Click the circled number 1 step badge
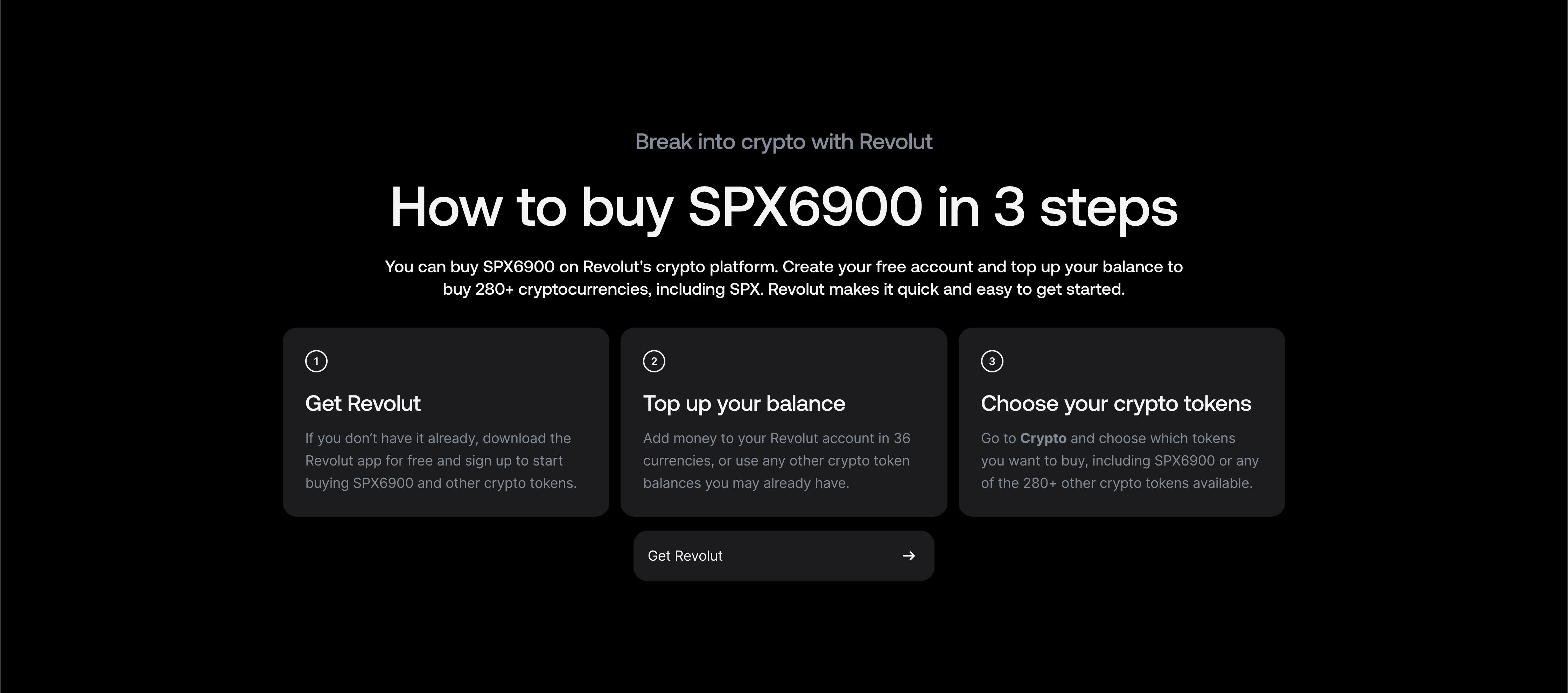 point(316,360)
